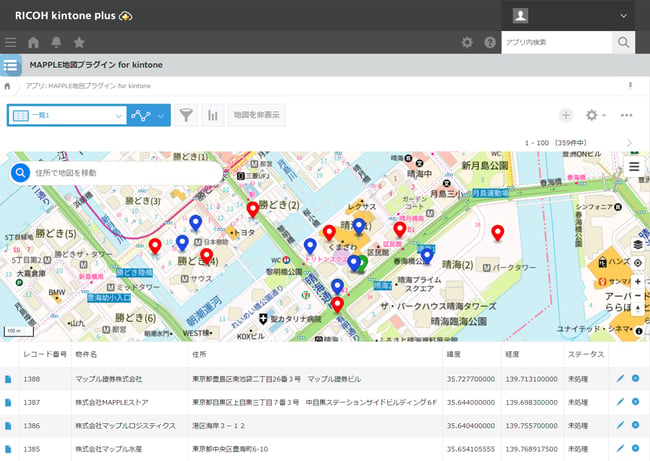650x461 pixels.
Task: Click the レコード番号 column header
Action: click(45, 354)
